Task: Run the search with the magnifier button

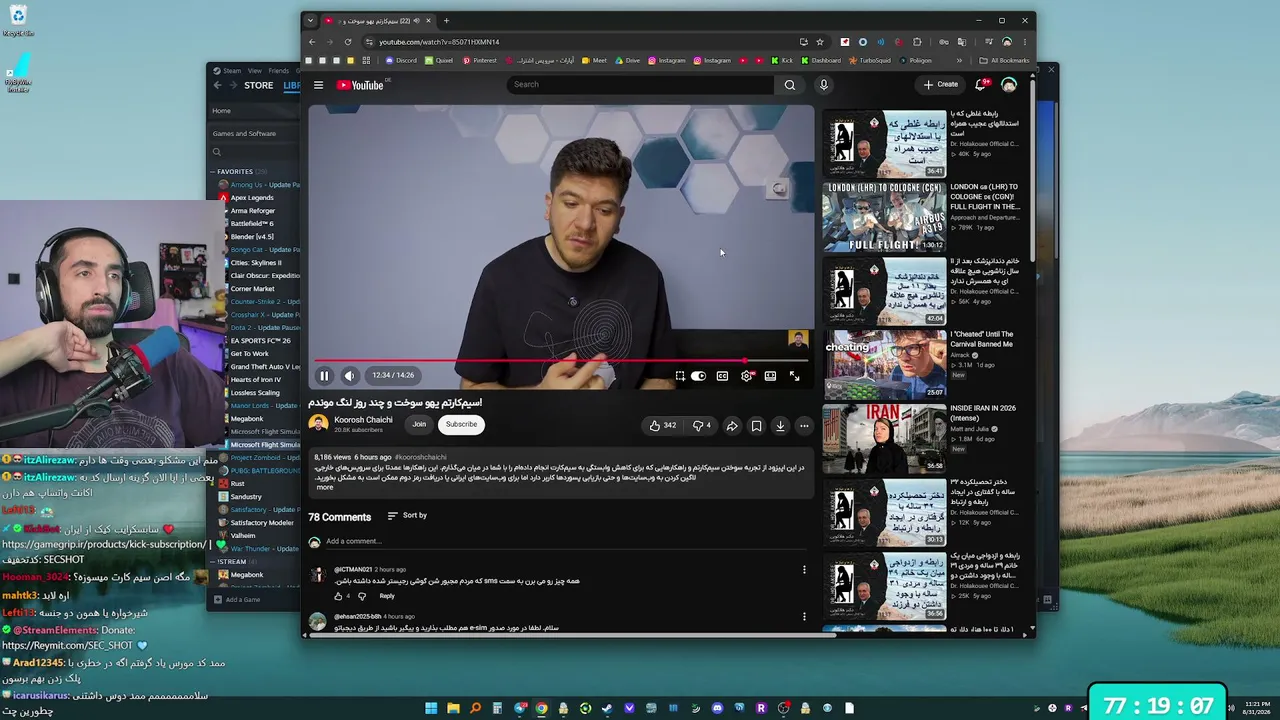Action: coord(790,85)
